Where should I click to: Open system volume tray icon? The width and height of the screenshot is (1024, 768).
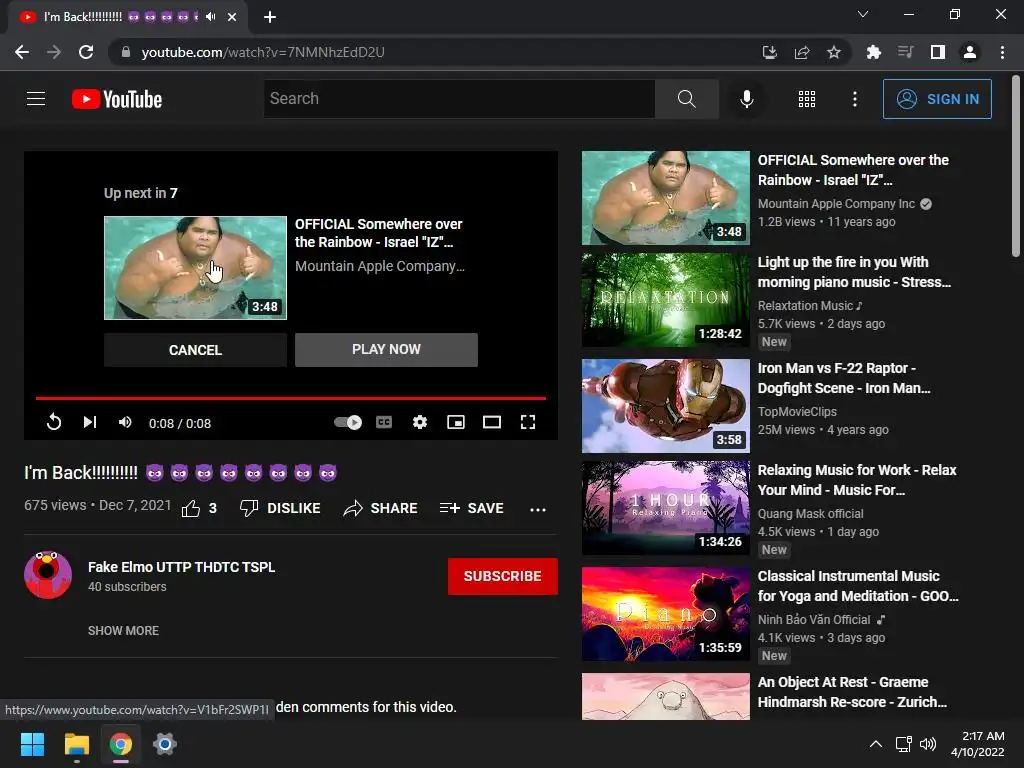point(927,744)
